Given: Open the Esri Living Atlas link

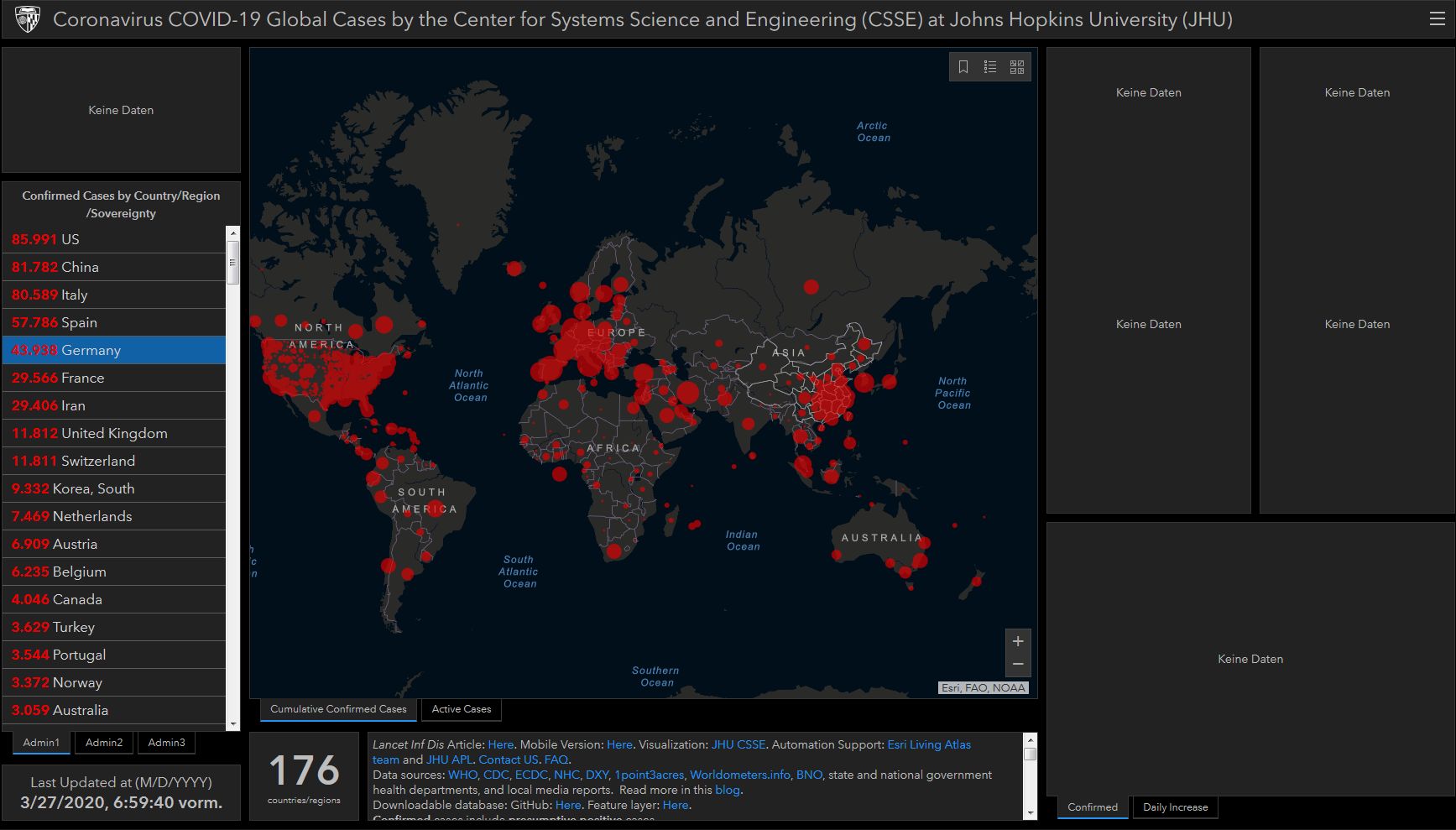Looking at the screenshot, I should 929,744.
